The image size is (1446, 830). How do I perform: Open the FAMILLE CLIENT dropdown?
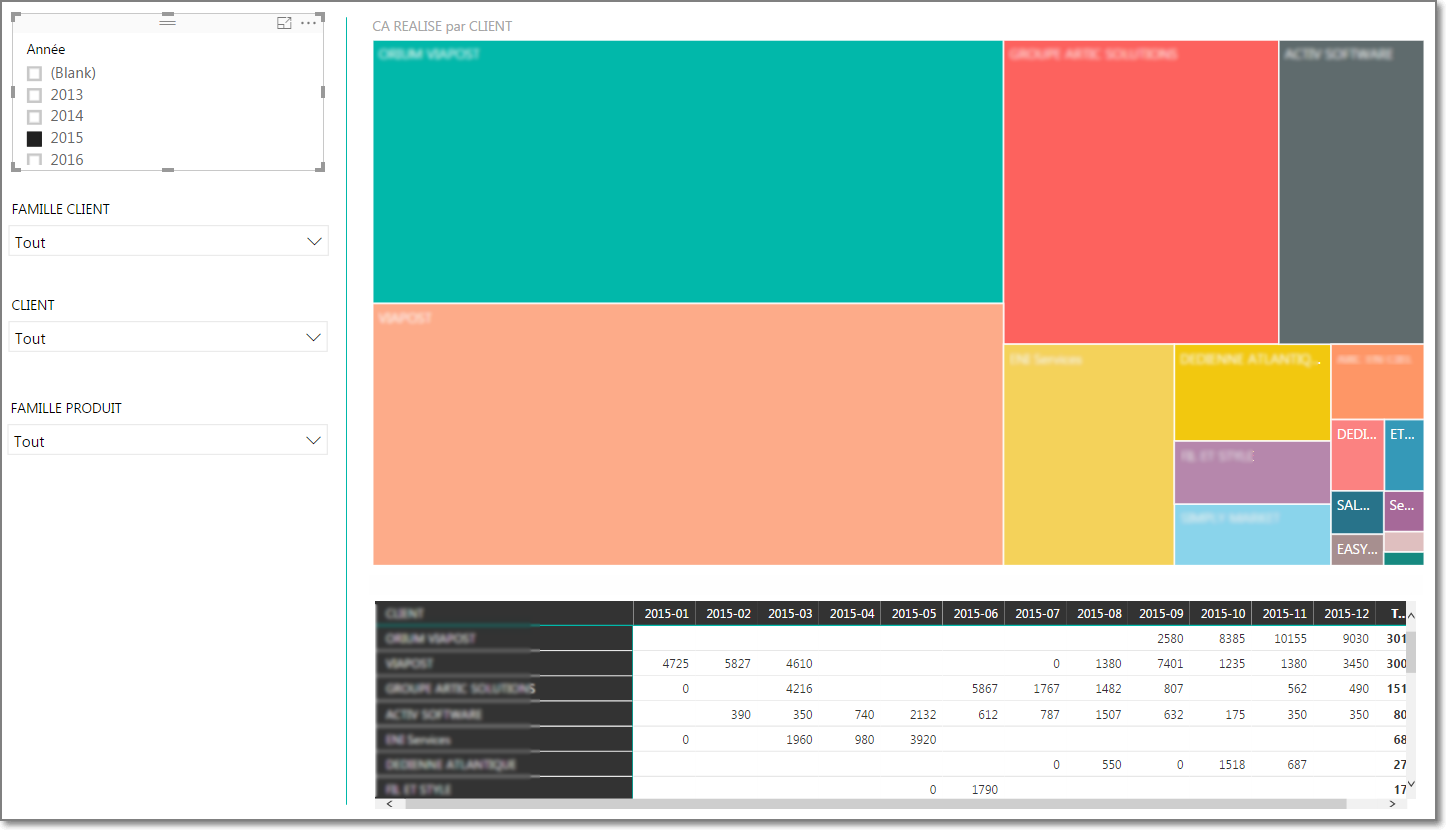pos(168,241)
